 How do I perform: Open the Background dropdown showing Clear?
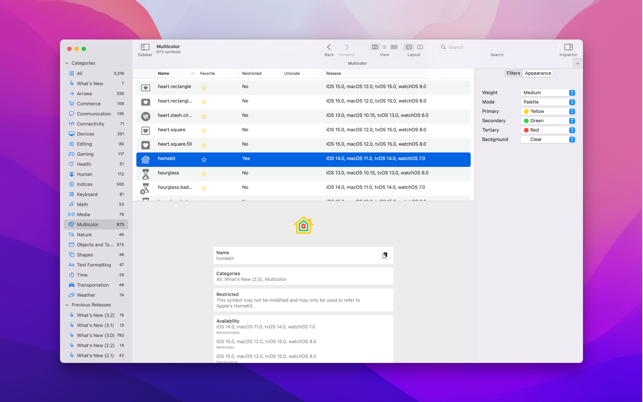(548, 139)
